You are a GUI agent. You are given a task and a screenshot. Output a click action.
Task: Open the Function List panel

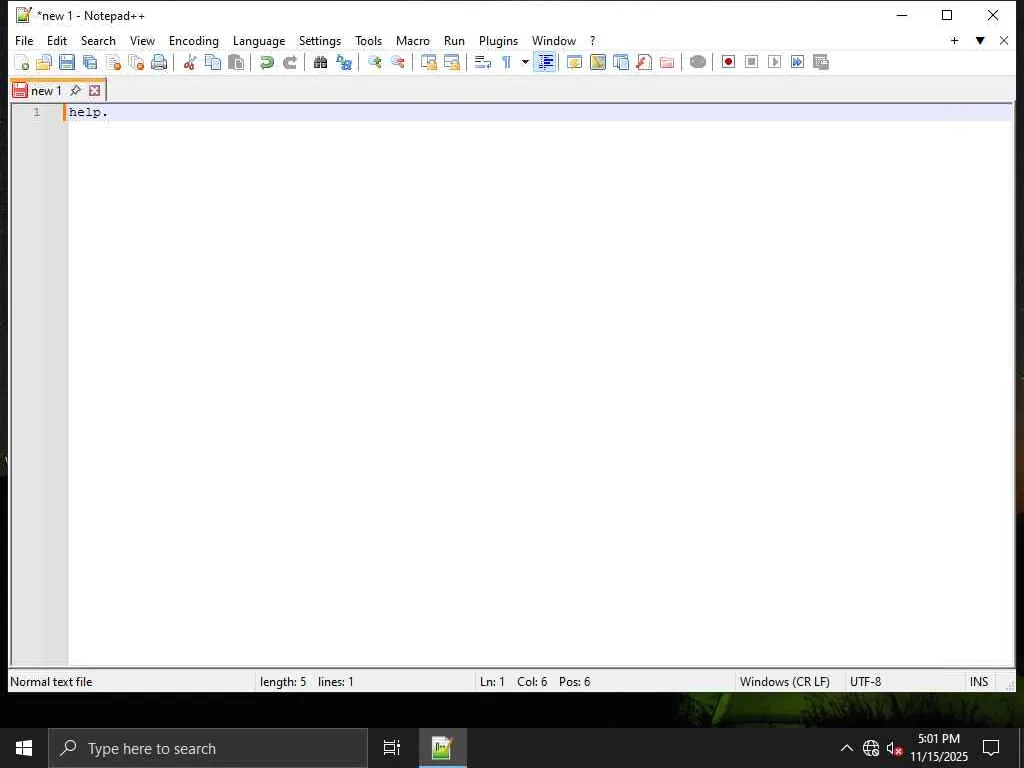point(644,63)
